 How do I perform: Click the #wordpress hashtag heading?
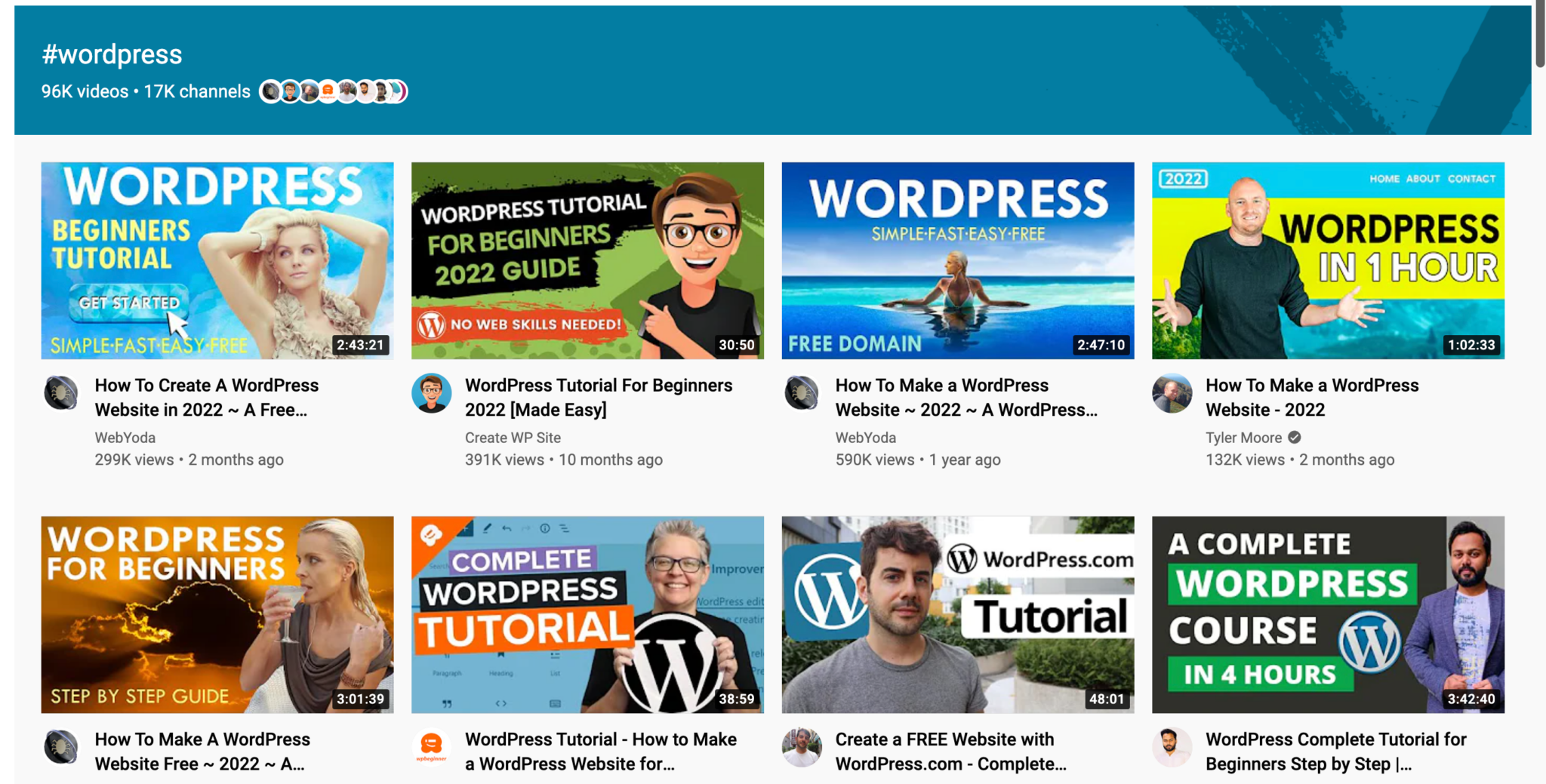pyautogui.click(x=112, y=54)
